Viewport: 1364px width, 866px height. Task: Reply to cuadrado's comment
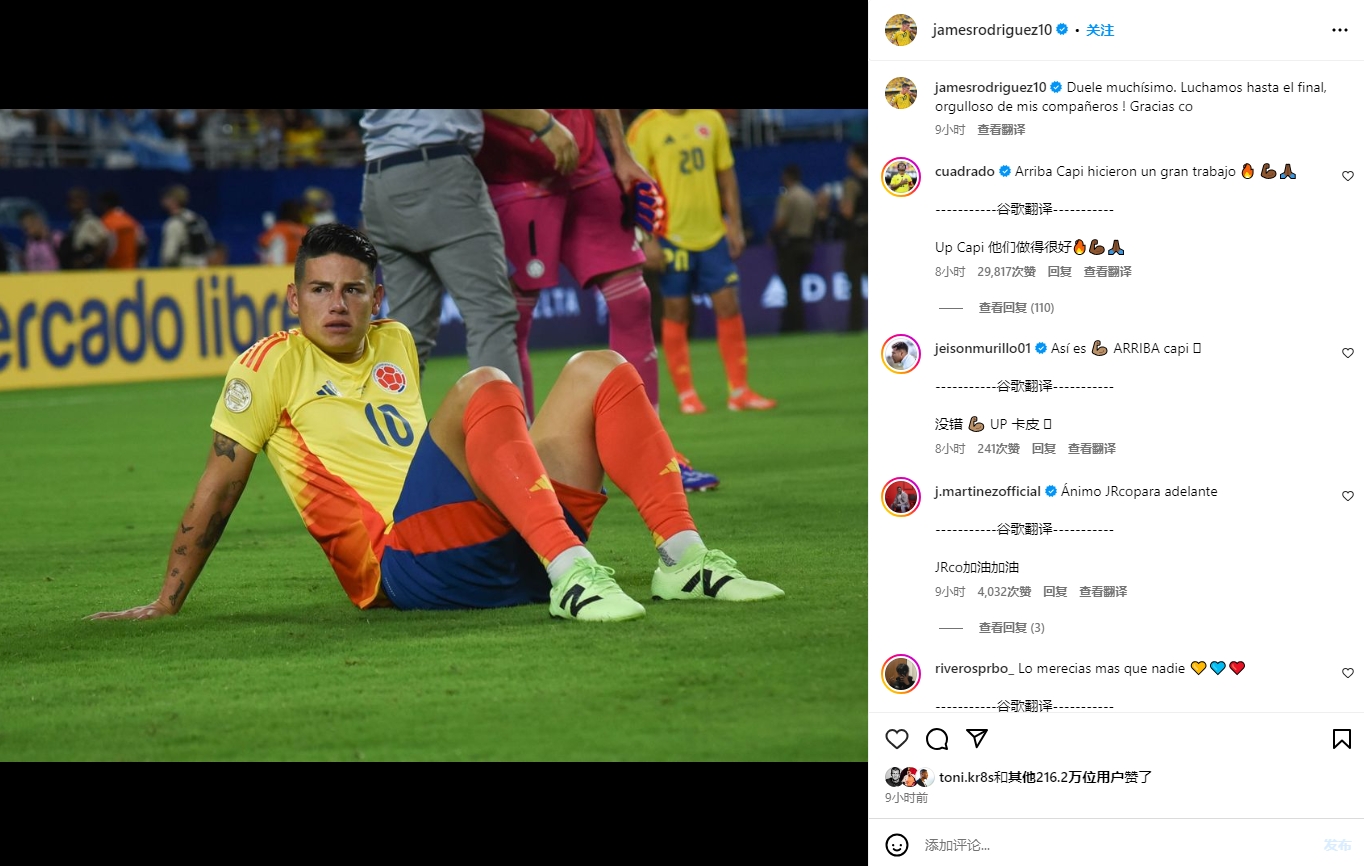(1059, 272)
